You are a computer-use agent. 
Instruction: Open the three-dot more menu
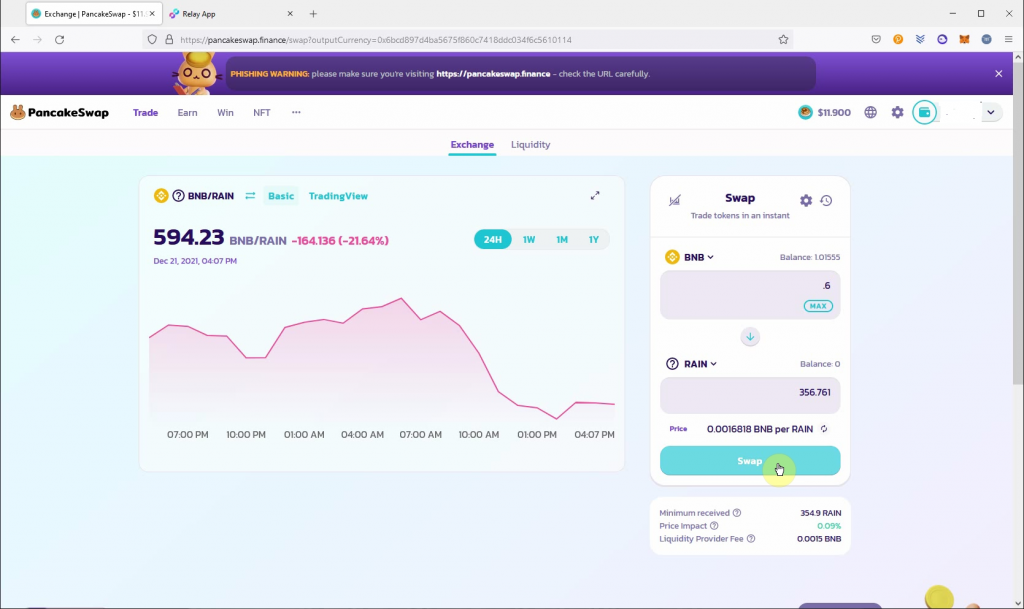tap(296, 112)
